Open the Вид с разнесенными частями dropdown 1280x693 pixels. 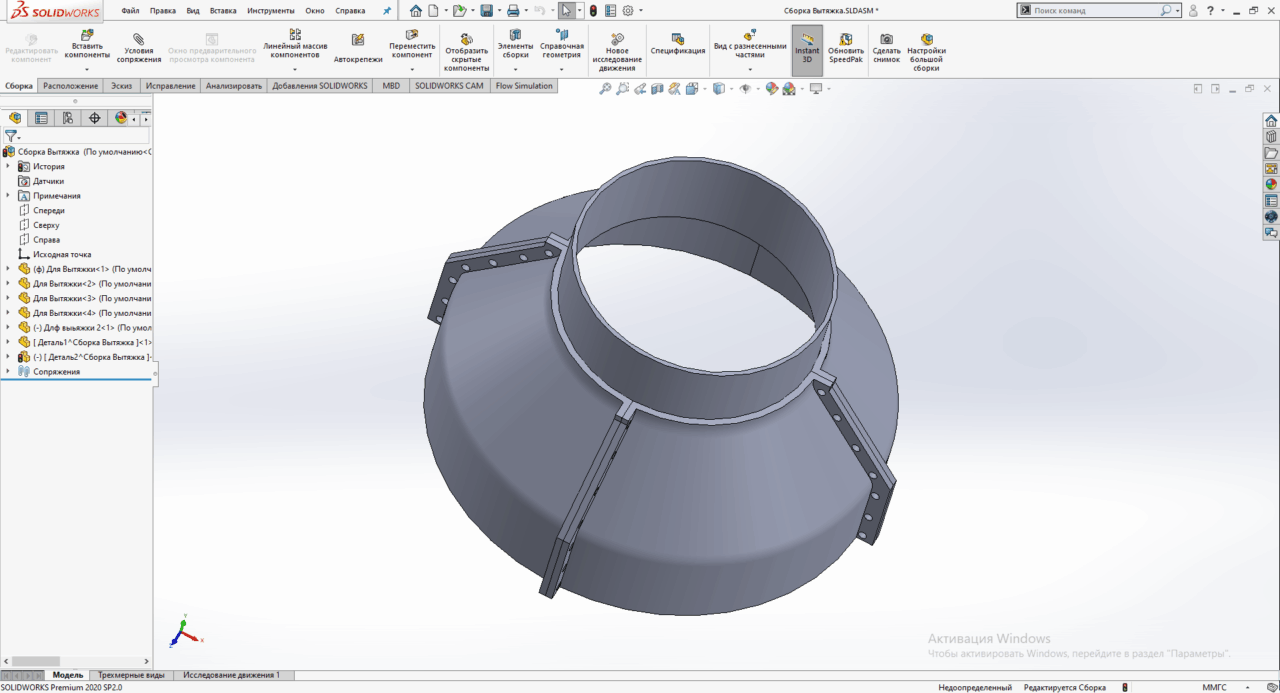749,69
